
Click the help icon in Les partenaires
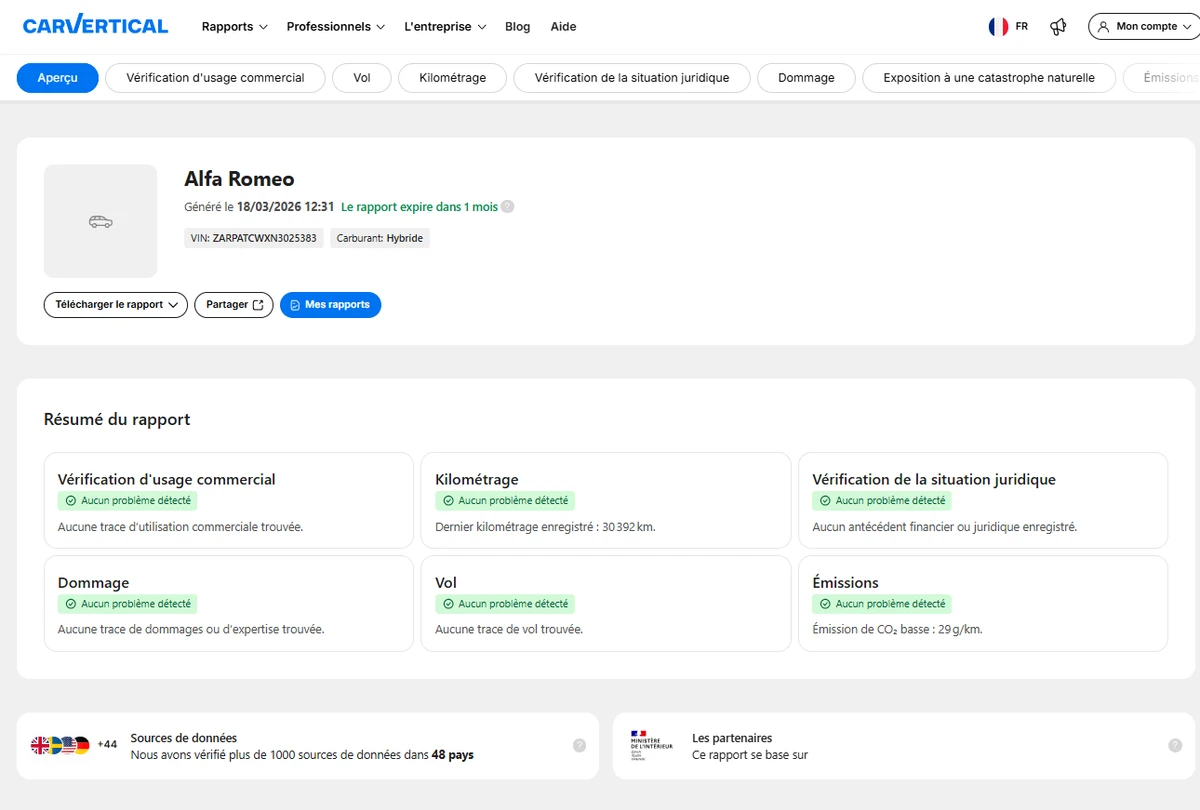[x=1175, y=745]
